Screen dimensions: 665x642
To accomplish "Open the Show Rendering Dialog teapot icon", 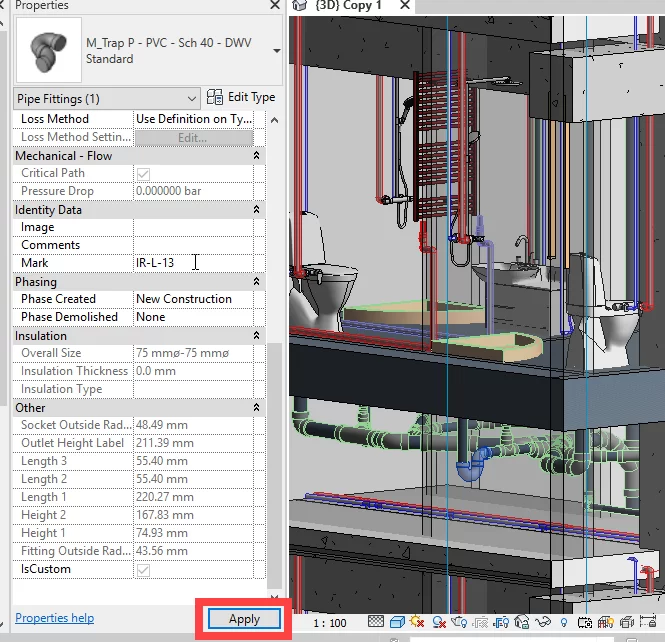I will coord(460,622).
